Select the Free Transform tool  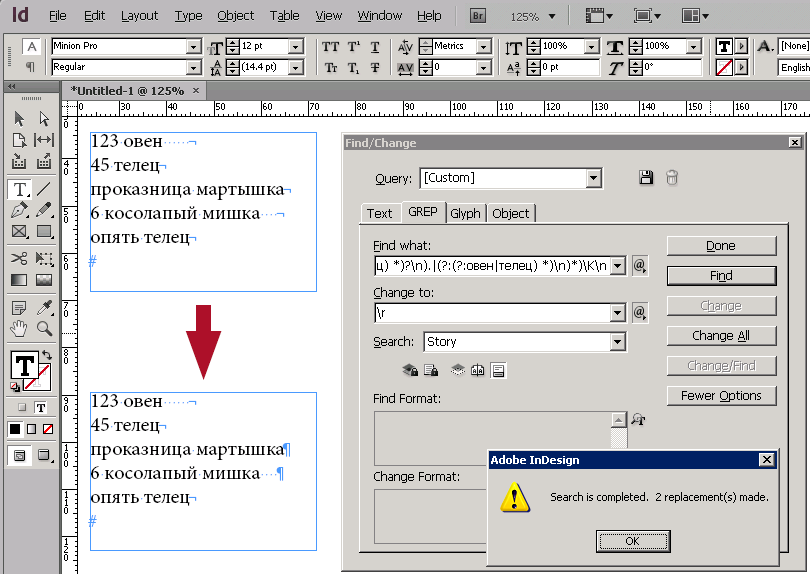(x=44, y=258)
